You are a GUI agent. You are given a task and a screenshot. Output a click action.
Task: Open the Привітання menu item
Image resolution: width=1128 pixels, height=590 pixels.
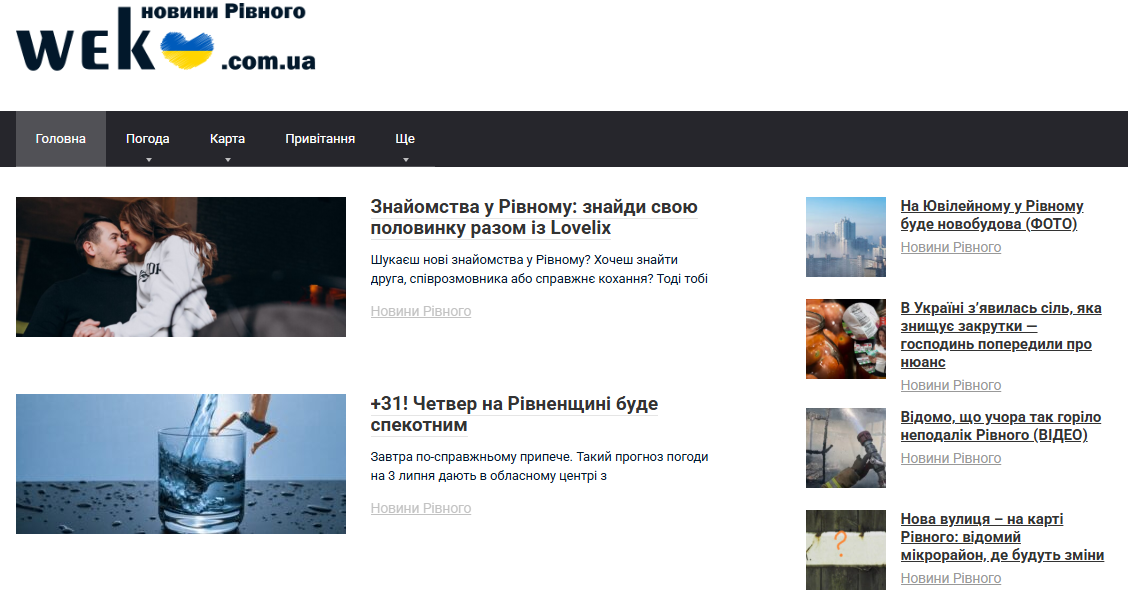pos(320,139)
